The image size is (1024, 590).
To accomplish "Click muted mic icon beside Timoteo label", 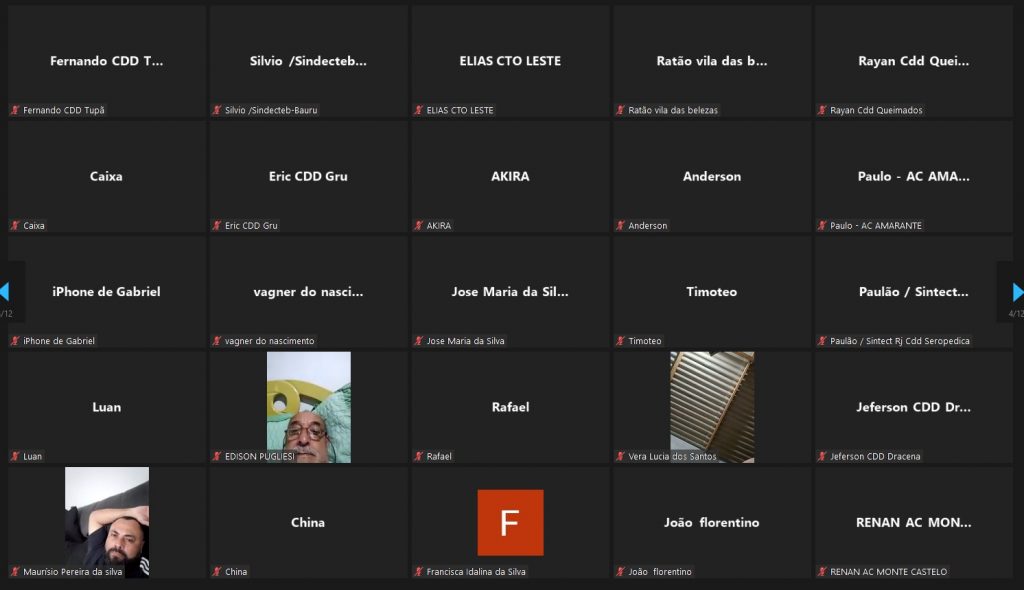I will 620,340.
